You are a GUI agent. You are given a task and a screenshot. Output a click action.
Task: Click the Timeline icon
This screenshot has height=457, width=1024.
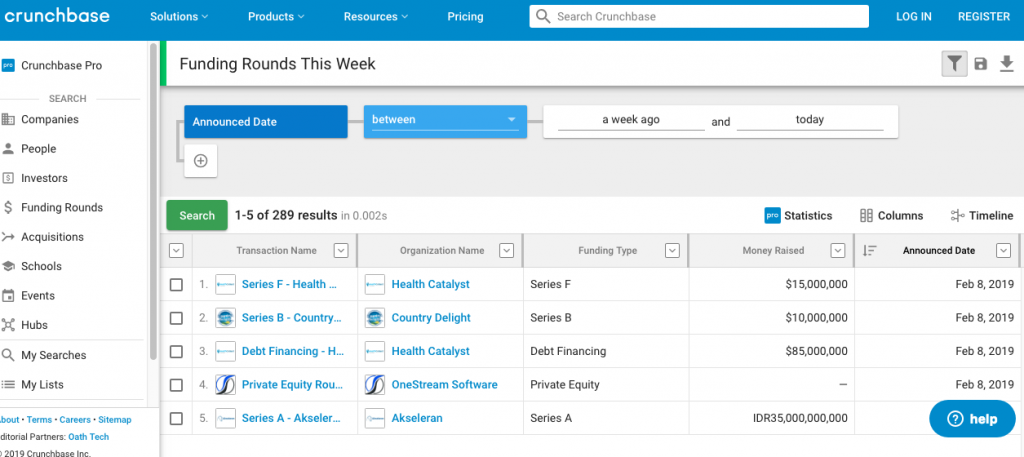pos(957,215)
